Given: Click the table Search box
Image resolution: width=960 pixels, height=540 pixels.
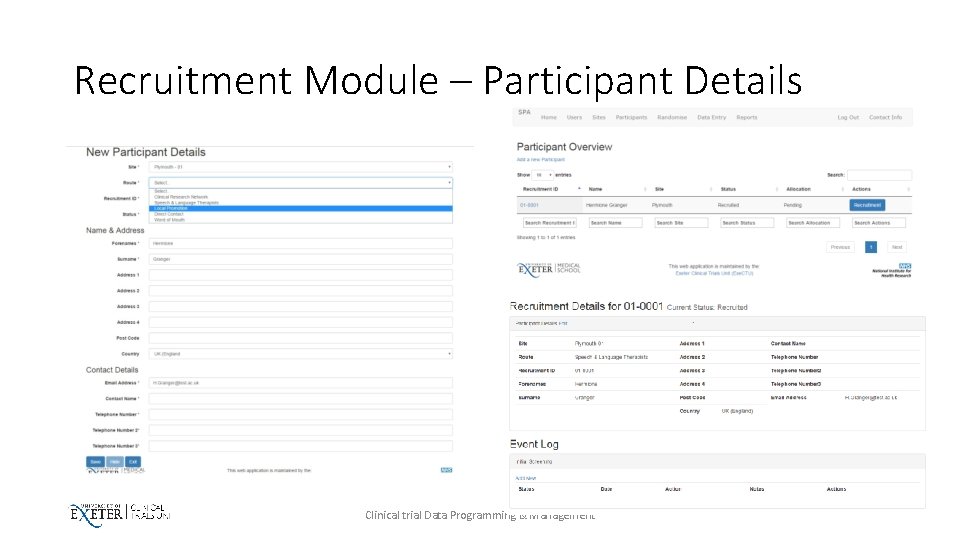Looking at the screenshot, I should [879, 175].
